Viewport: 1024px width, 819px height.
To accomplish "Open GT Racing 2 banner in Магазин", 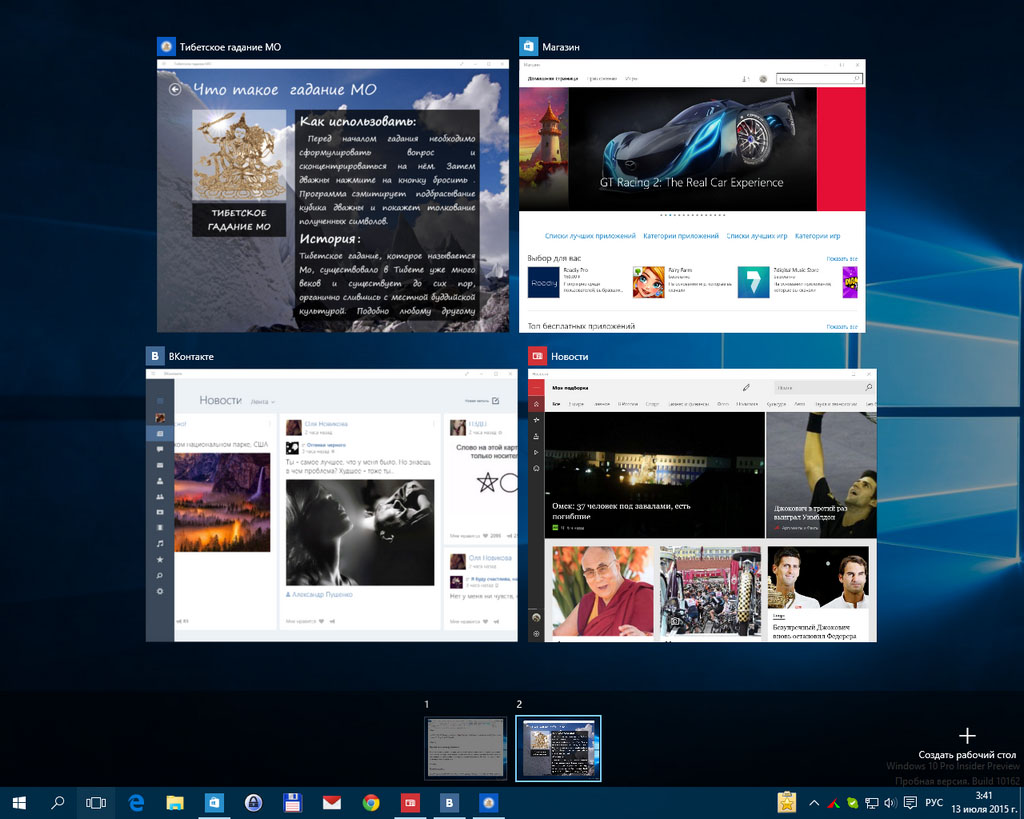I will point(692,149).
